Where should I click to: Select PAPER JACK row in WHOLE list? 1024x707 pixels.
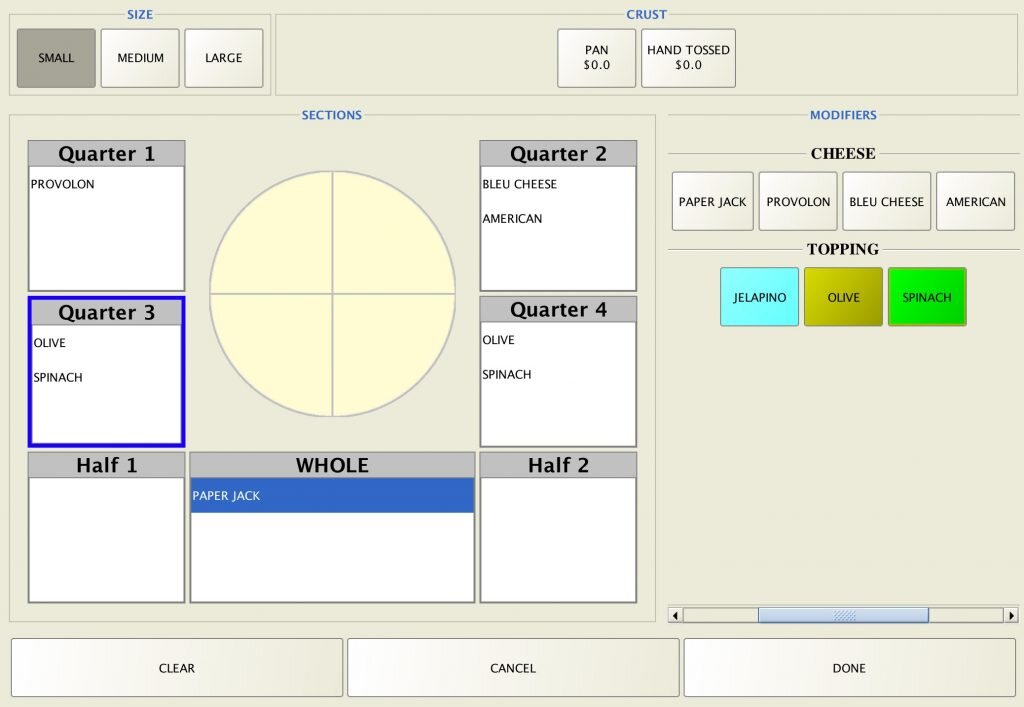pyautogui.click(x=332, y=496)
